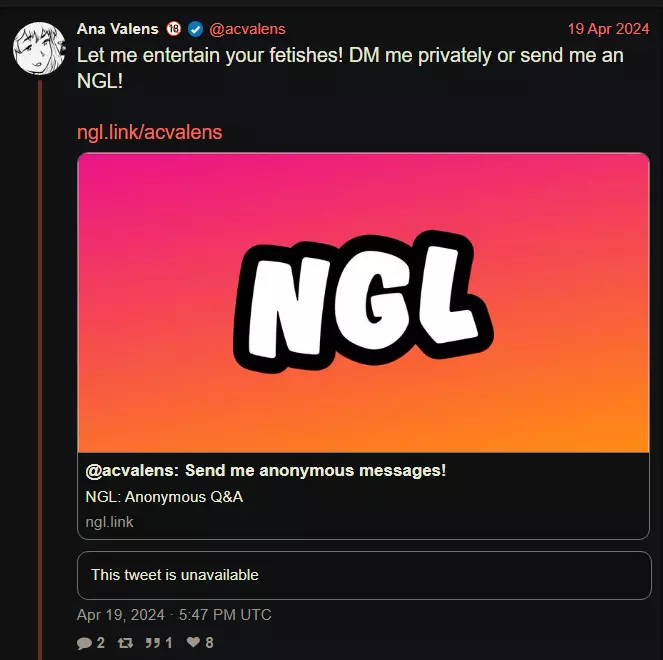The image size is (663, 660).
Task: Click the quote marks icon
Action: click(x=152, y=643)
